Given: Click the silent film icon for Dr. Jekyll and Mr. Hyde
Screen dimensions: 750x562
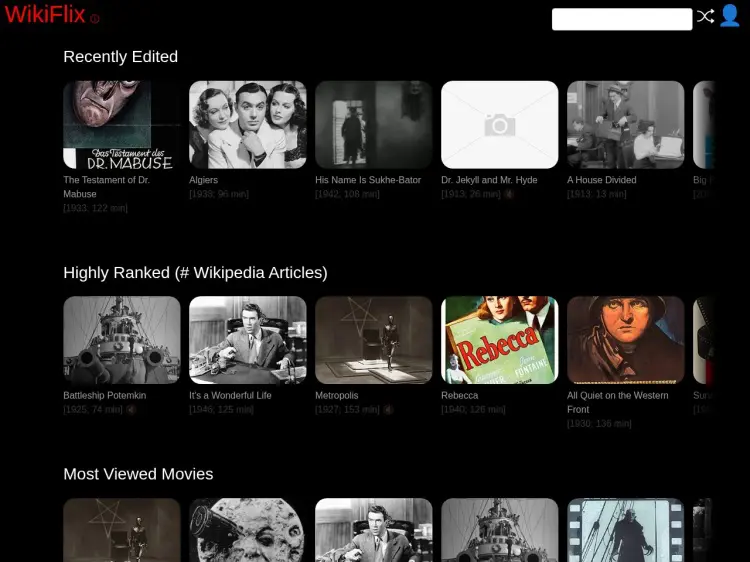Looking at the screenshot, I should pyautogui.click(x=509, y=194).
